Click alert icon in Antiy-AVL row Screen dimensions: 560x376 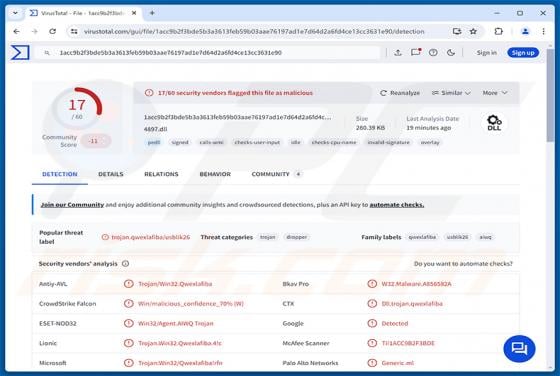pyautogui.click(x=129, y=284)
